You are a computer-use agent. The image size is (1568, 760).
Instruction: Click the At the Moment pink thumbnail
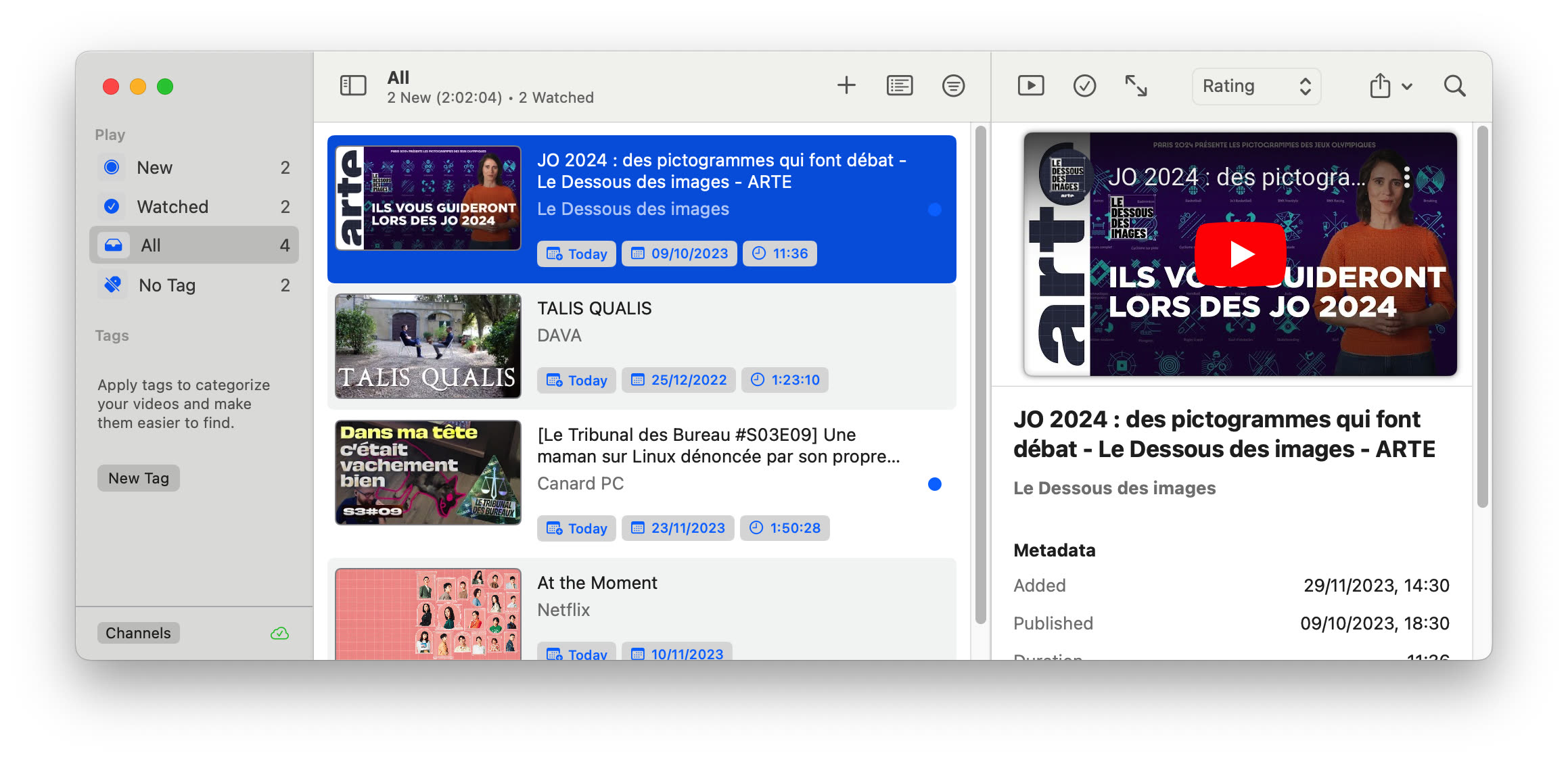[428, 614]
